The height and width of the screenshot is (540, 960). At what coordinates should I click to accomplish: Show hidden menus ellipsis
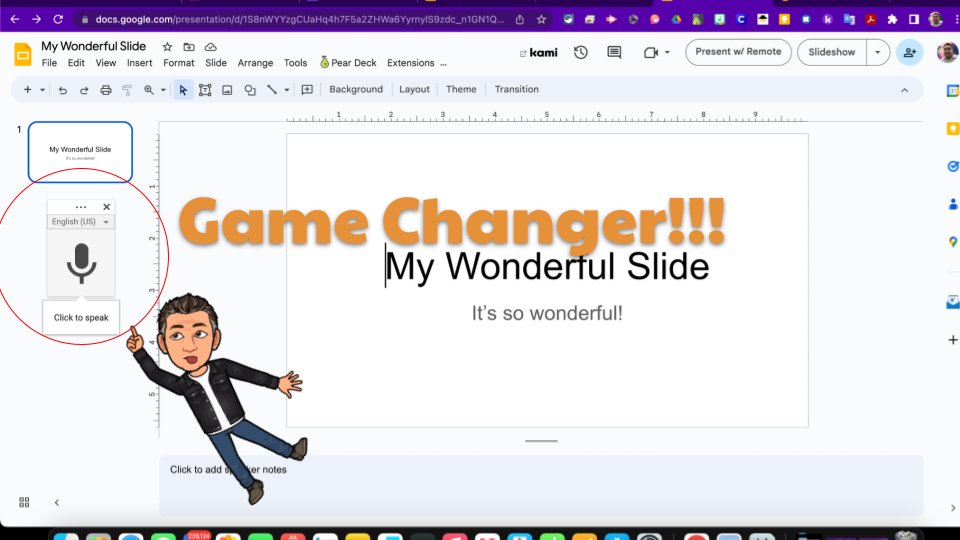coord(443,63)
